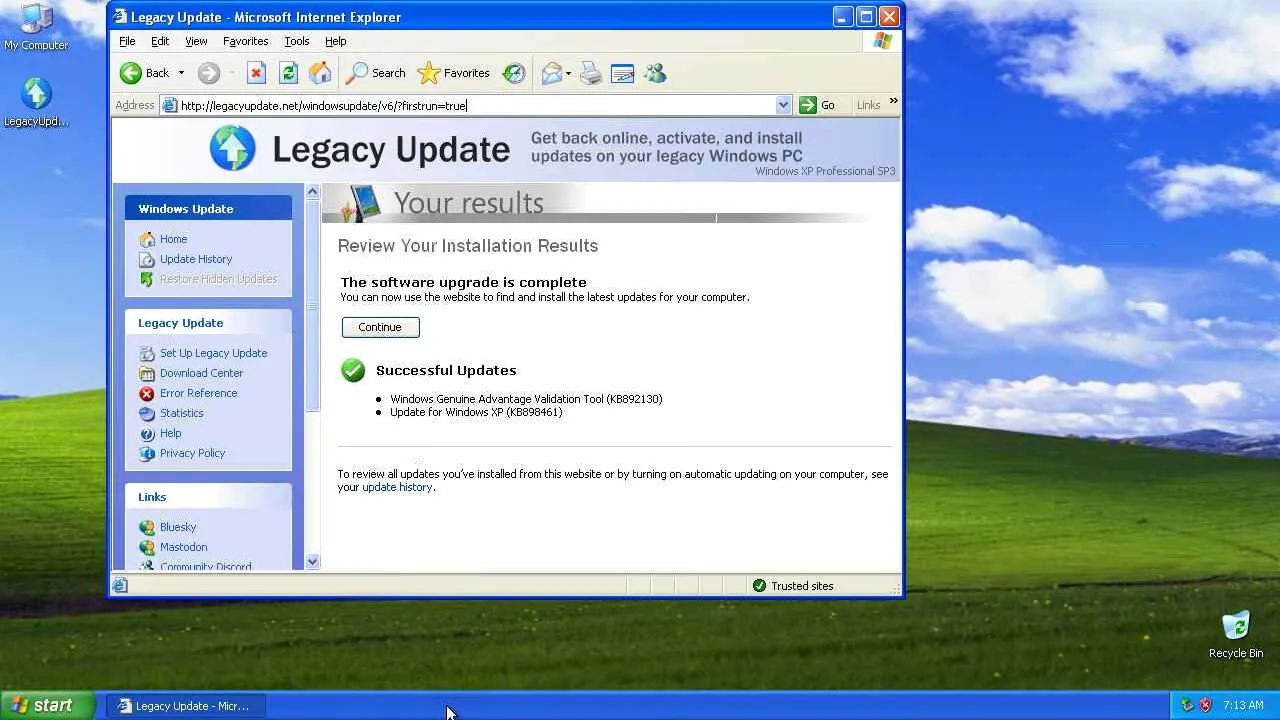Open the Privacy Policy link
The height and width of the screenshot is (720, 1280).
click(192, 453)
